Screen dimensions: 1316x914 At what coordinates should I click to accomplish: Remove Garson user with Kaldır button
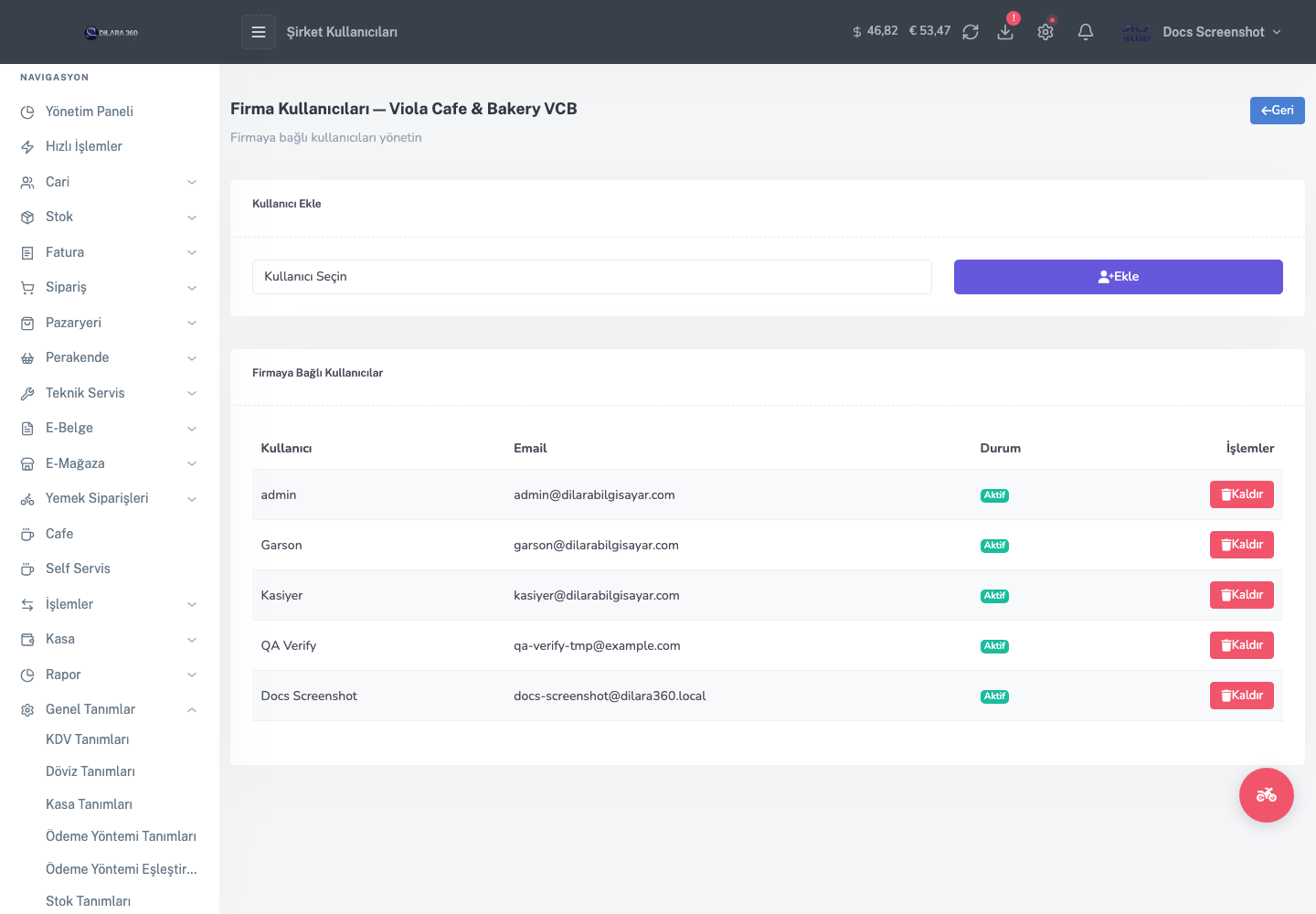click(x=1242, y=545)
